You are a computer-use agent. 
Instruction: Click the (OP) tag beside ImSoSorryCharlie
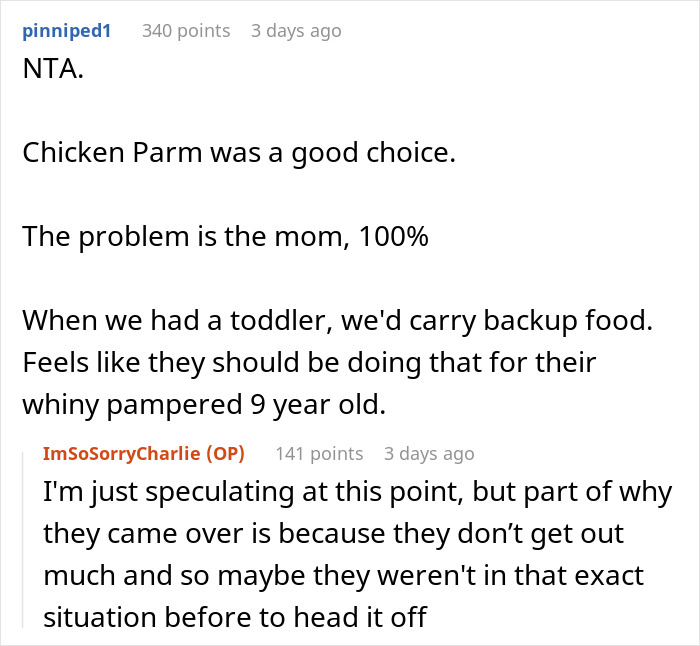click(x=225, y=454)
